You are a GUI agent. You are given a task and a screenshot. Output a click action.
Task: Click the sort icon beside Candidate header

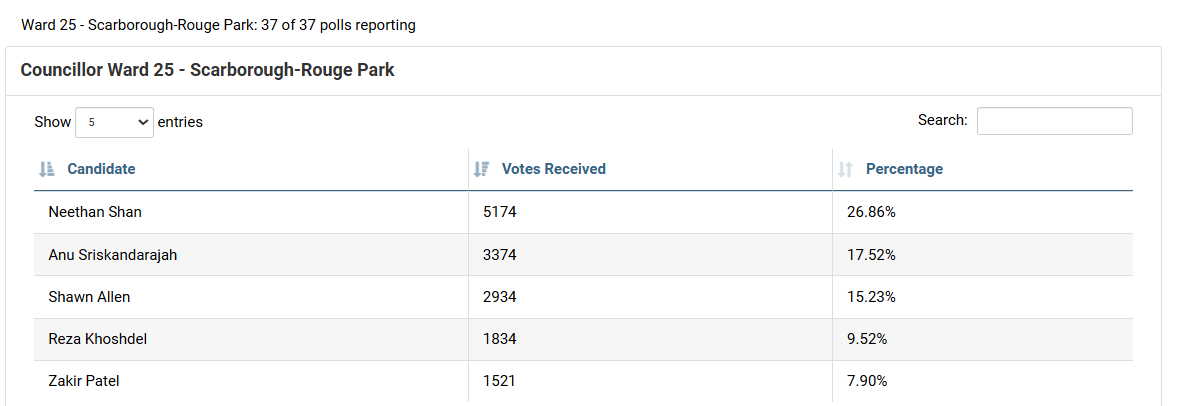[46, 170]
